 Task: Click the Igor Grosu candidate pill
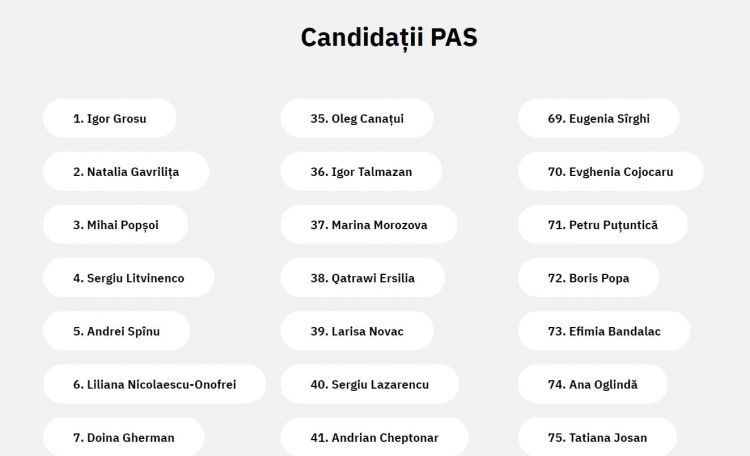click(110, 118)
